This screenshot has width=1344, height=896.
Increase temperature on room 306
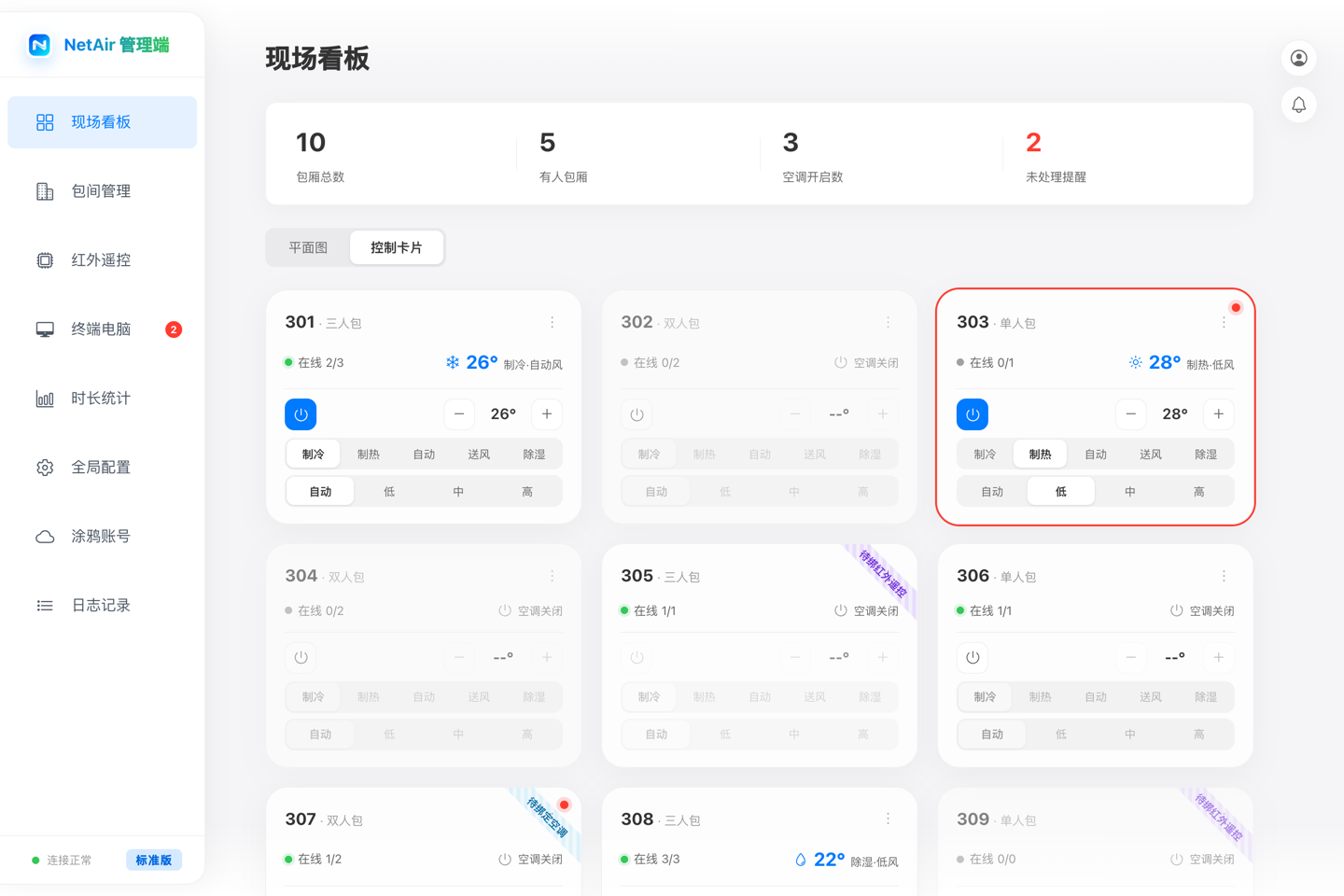pos(1219,657)
